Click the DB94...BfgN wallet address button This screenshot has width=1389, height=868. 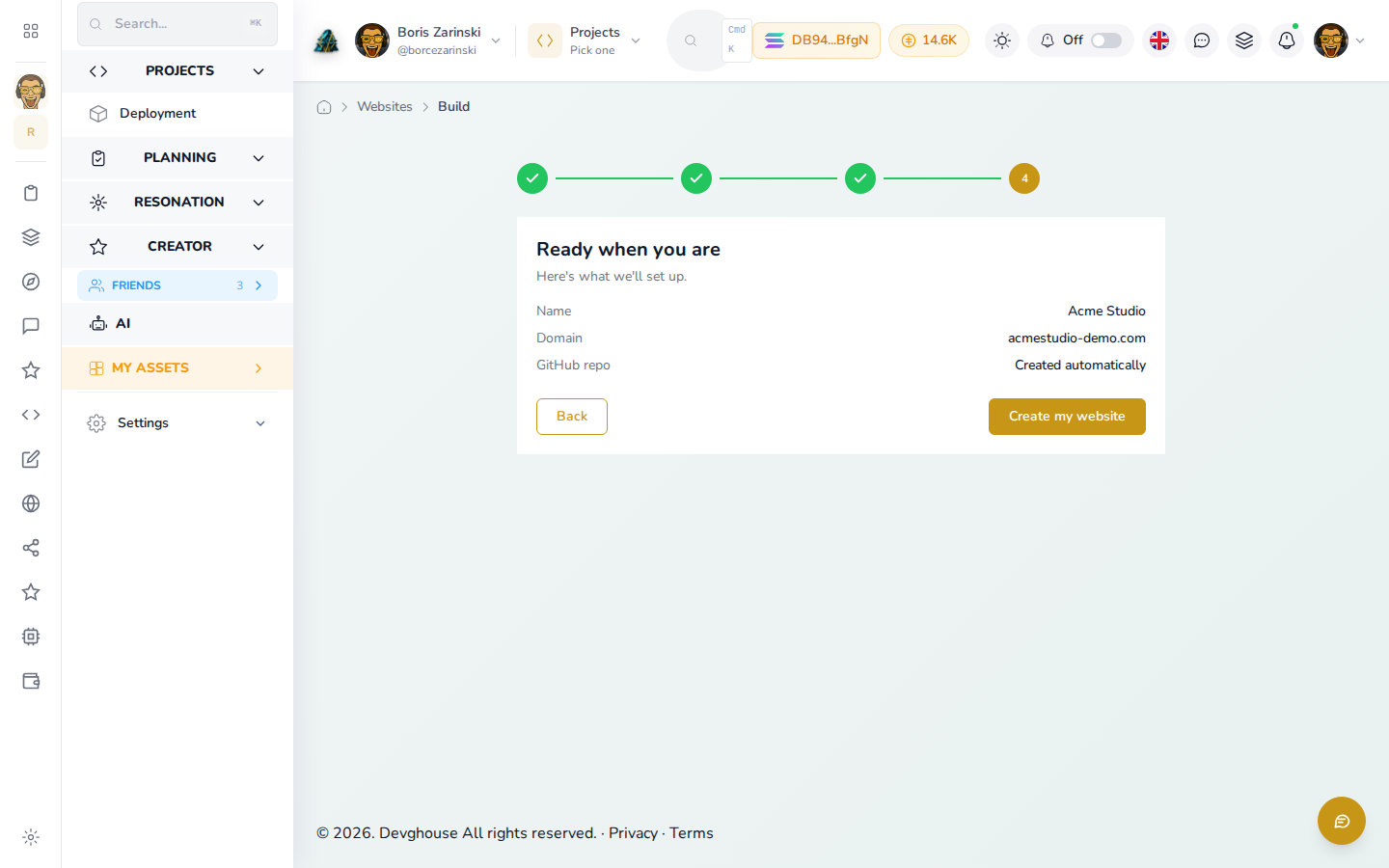pos(816,41)
